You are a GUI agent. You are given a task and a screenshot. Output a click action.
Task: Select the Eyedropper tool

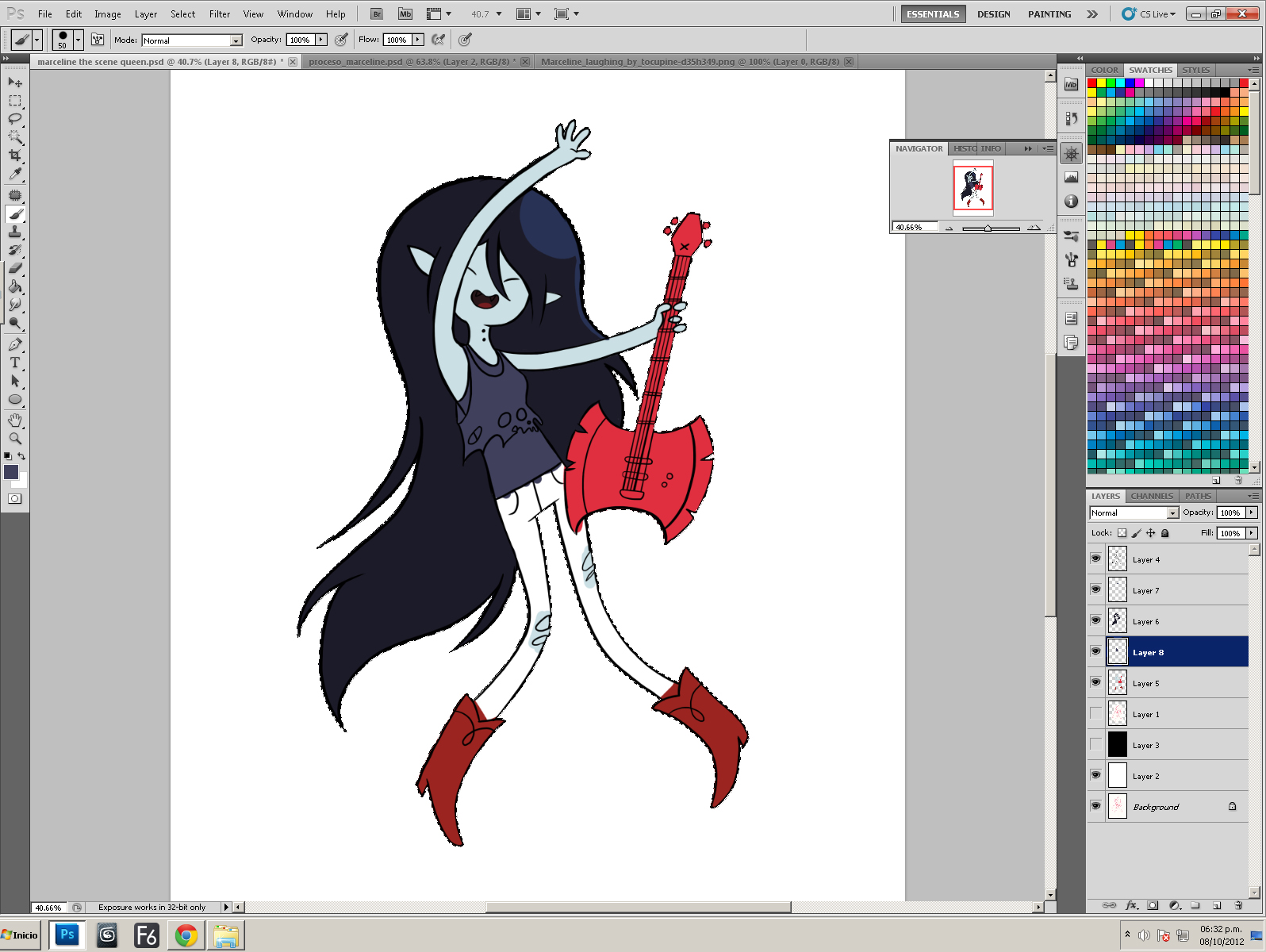click(x=15, y=174)
